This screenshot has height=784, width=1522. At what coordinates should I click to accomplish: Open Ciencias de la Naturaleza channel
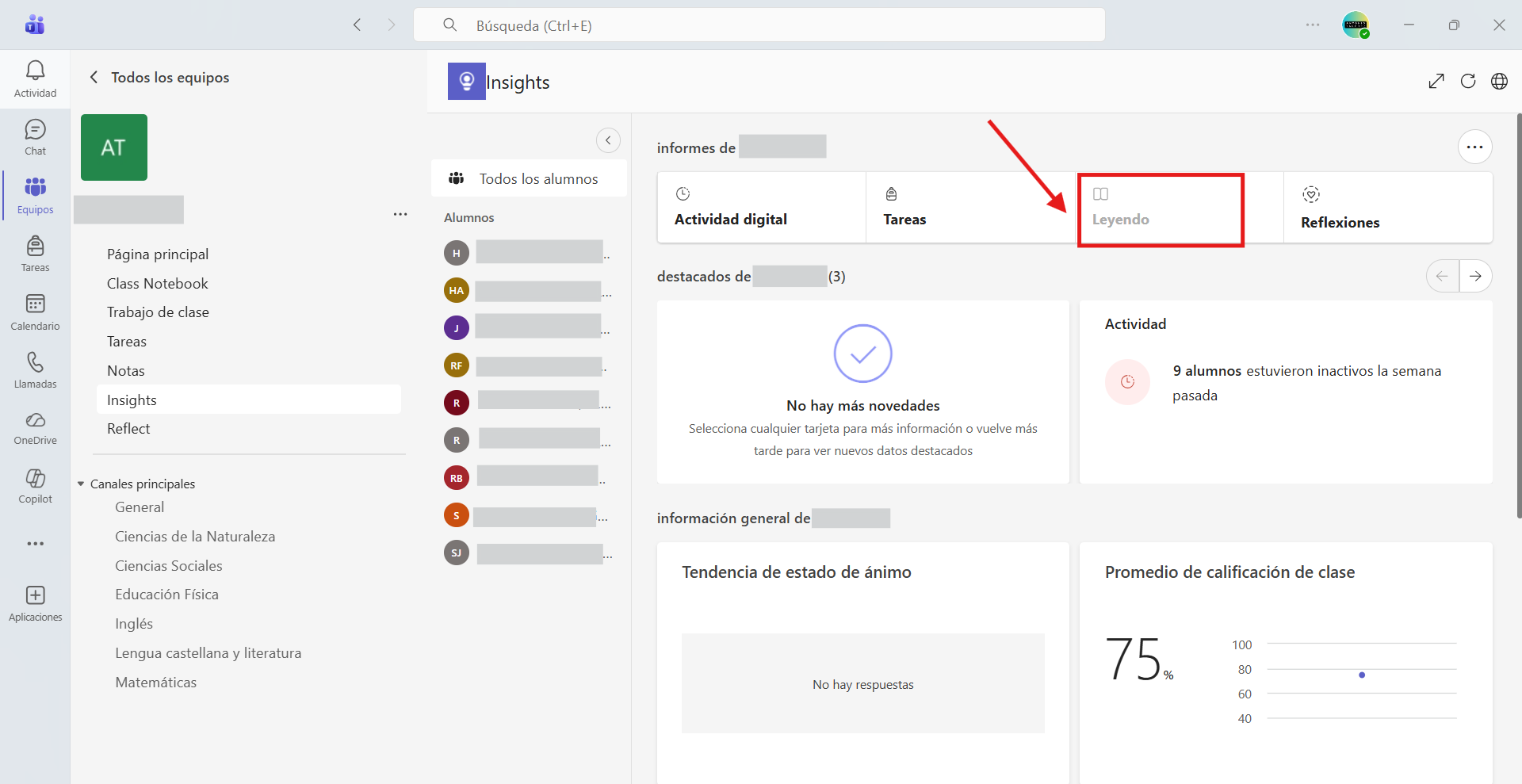[195, 537]
